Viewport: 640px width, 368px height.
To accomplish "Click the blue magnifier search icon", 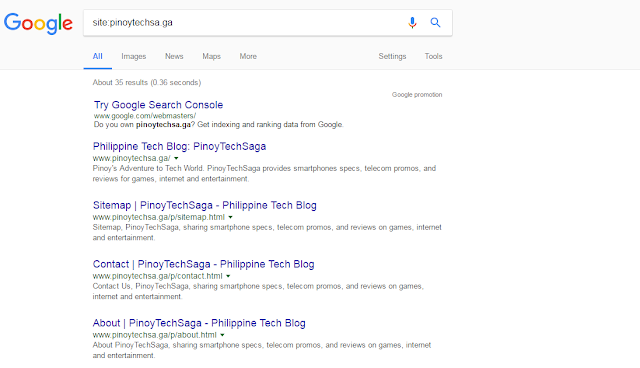I will click(x=436, y=22).
